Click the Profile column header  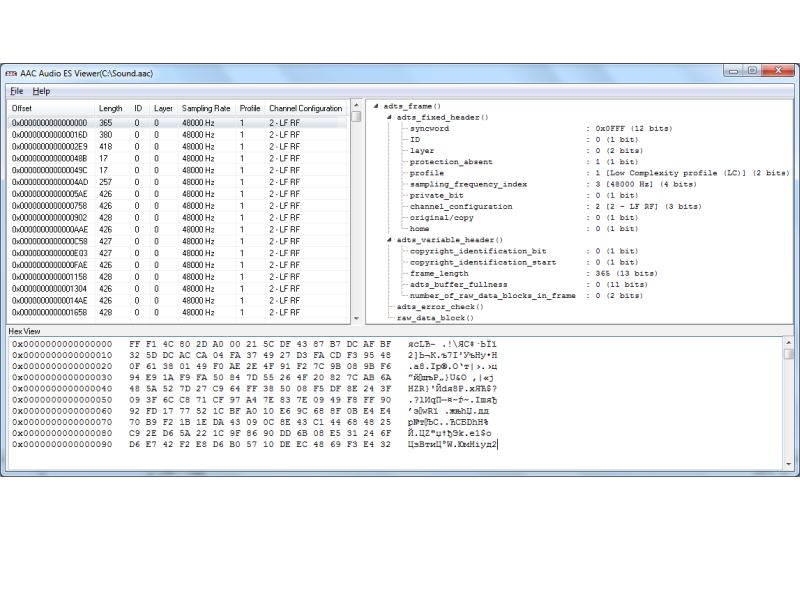(250, 108)
